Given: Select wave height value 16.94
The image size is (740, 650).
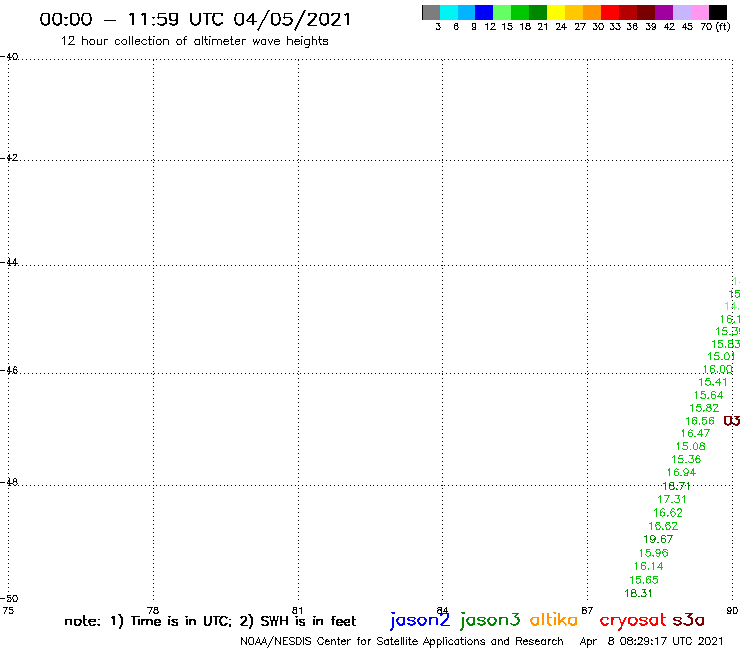Looking at the screenshot, I should (681, 472).
